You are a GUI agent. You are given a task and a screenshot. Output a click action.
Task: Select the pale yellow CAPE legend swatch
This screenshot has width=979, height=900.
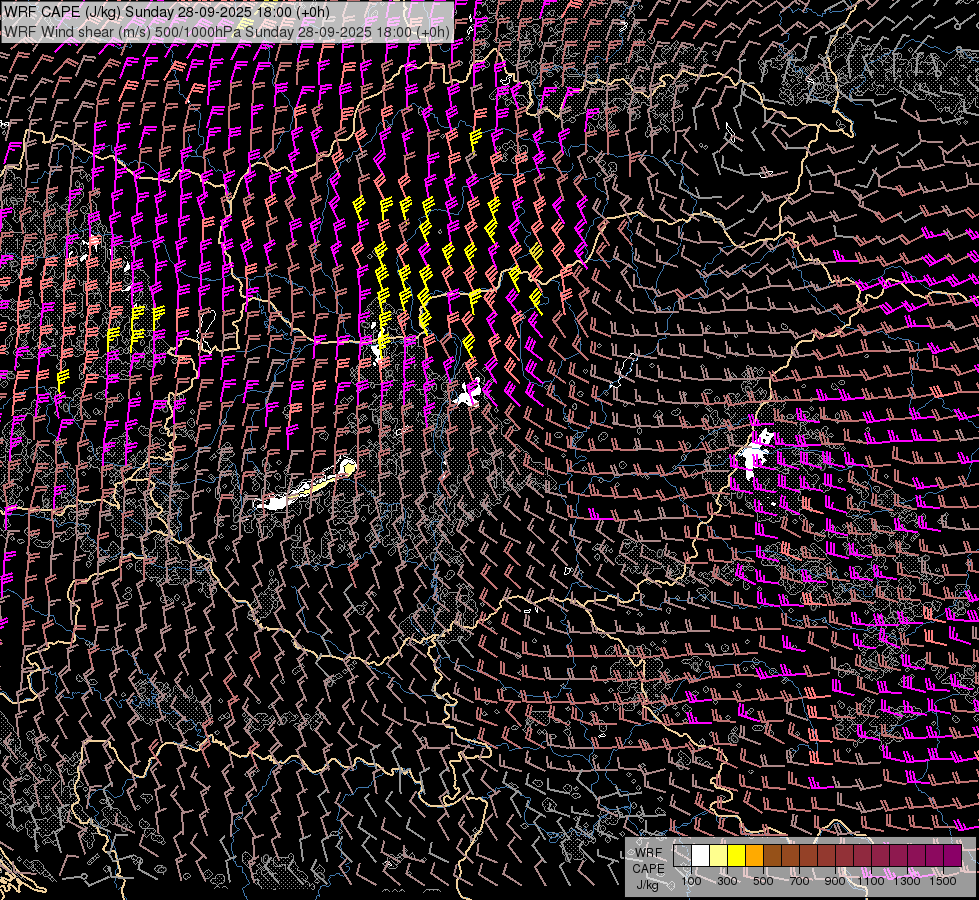pyautogui.click(x=719, y=855)
